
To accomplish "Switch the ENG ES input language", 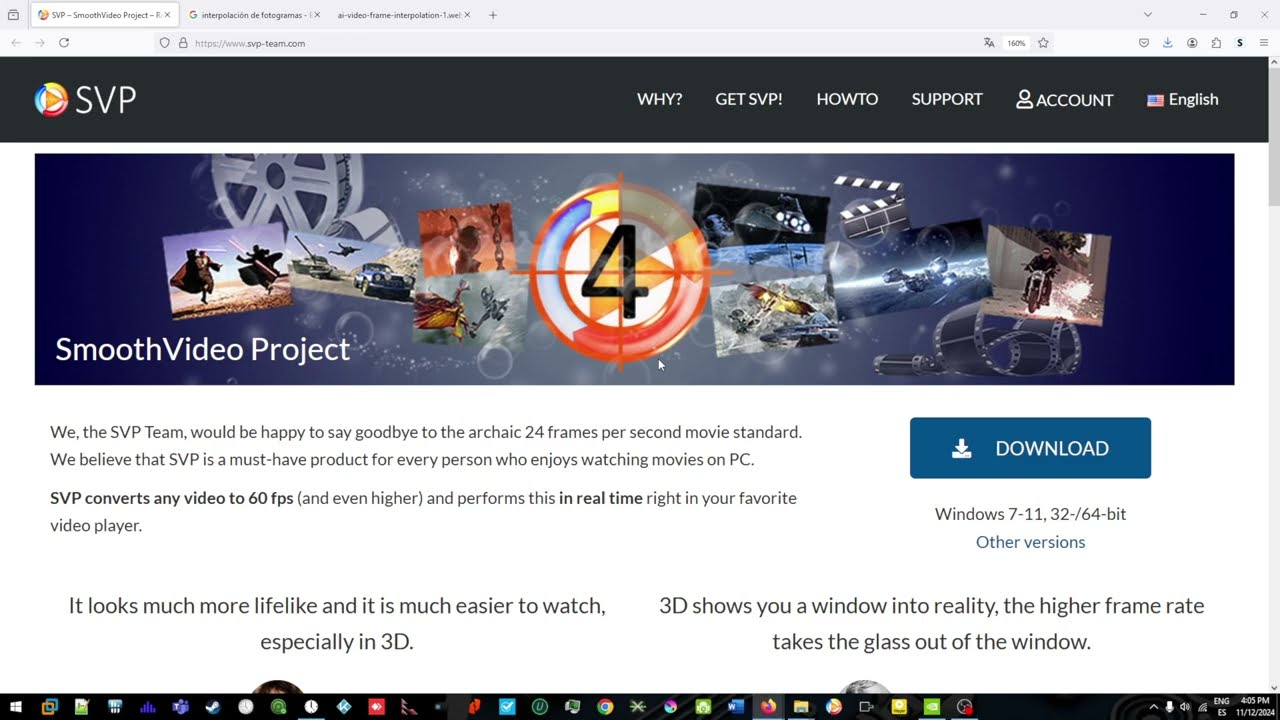I will 1222,707.
